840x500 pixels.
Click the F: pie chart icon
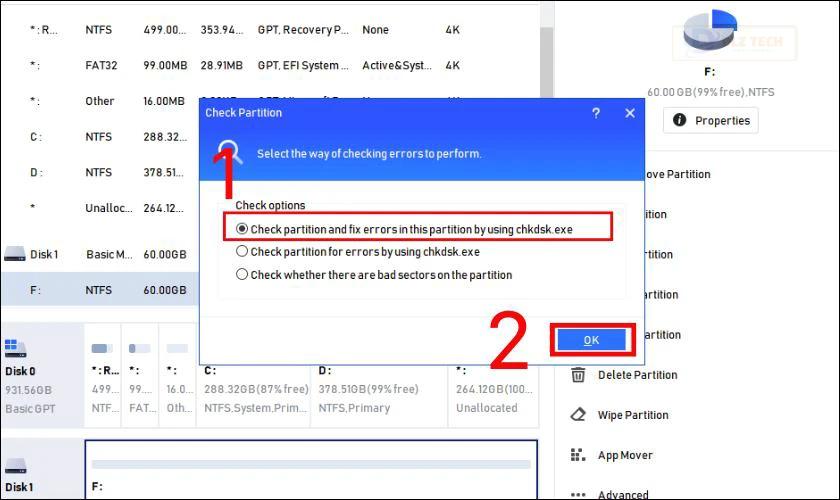[710, 30]
